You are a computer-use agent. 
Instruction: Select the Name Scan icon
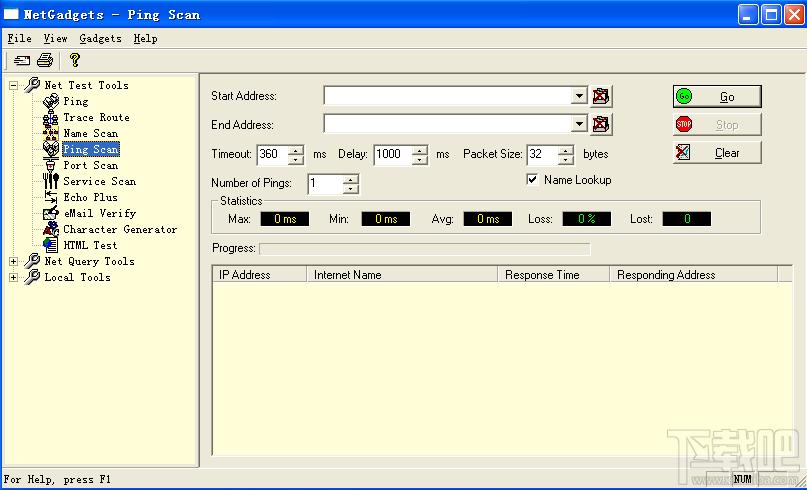click(50, 133)
